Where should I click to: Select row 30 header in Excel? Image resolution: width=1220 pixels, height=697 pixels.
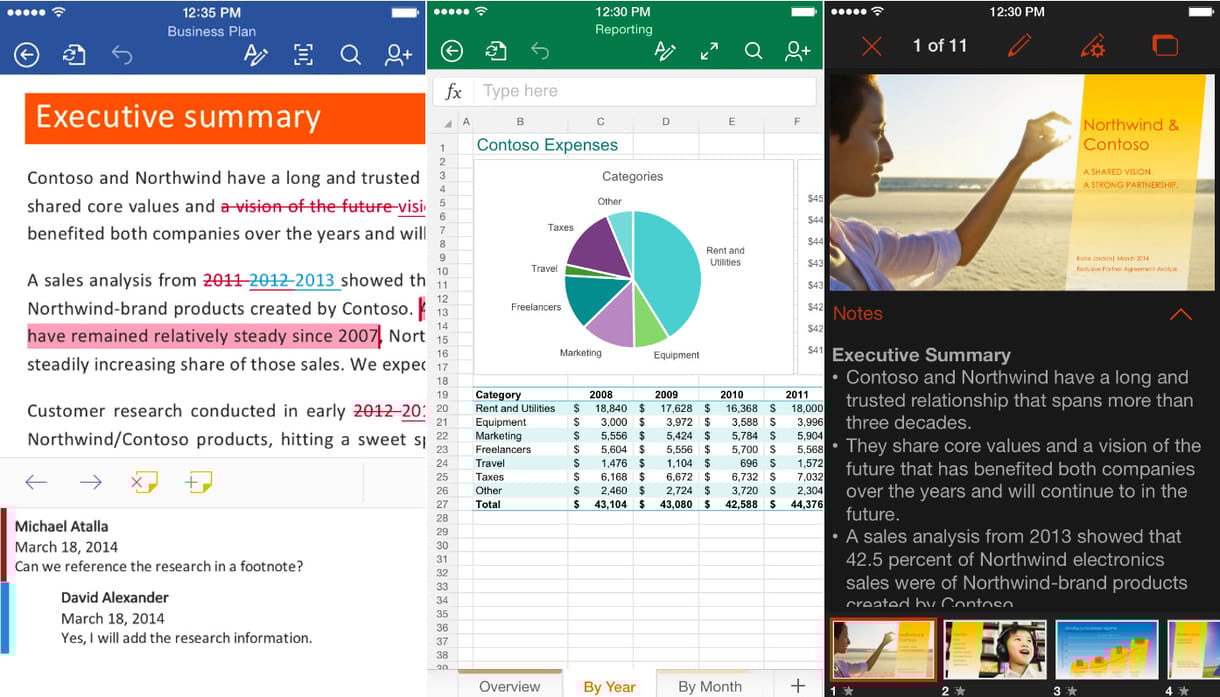coord(442,546)
